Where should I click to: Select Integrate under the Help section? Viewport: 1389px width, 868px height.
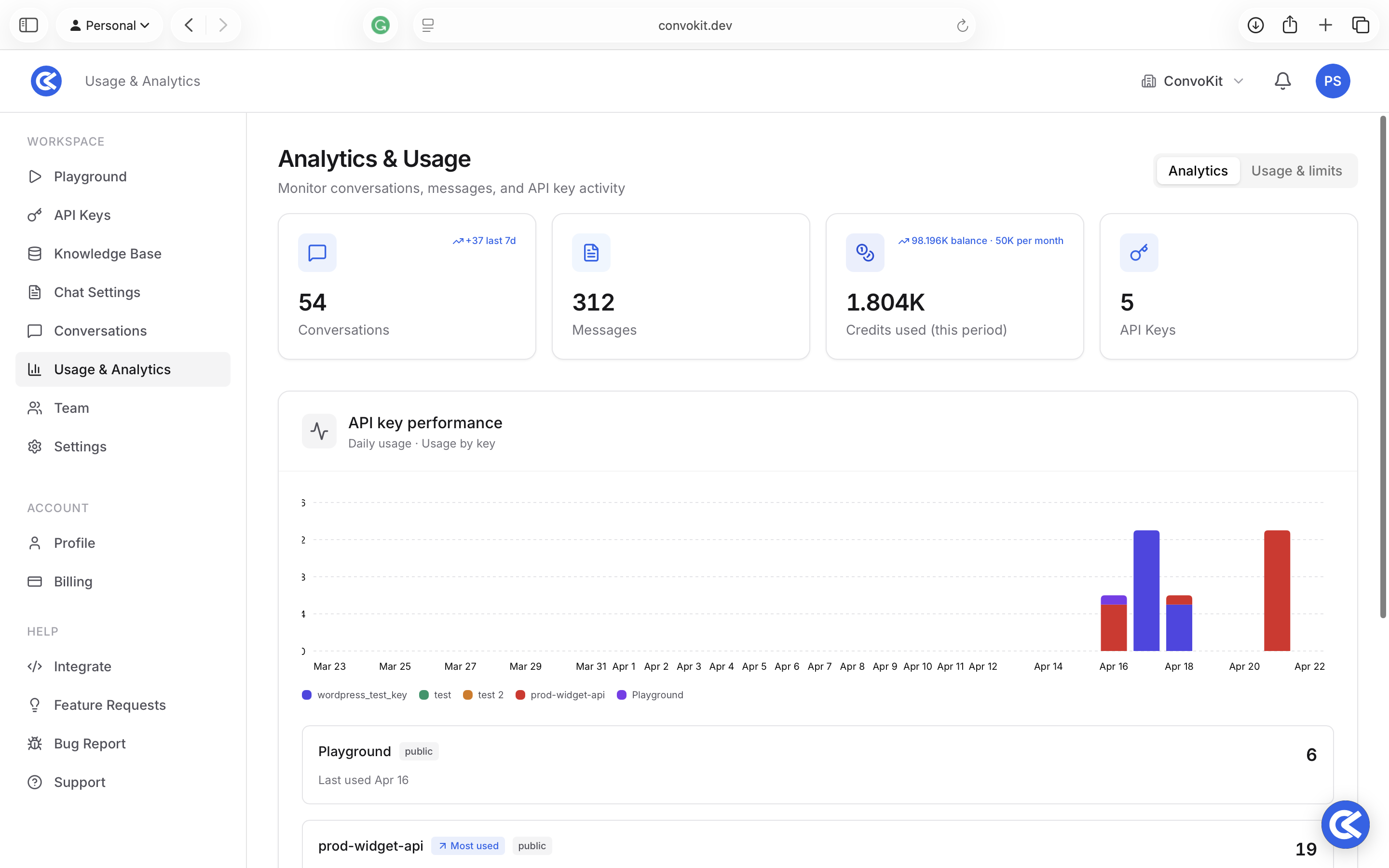coord(82,666)
